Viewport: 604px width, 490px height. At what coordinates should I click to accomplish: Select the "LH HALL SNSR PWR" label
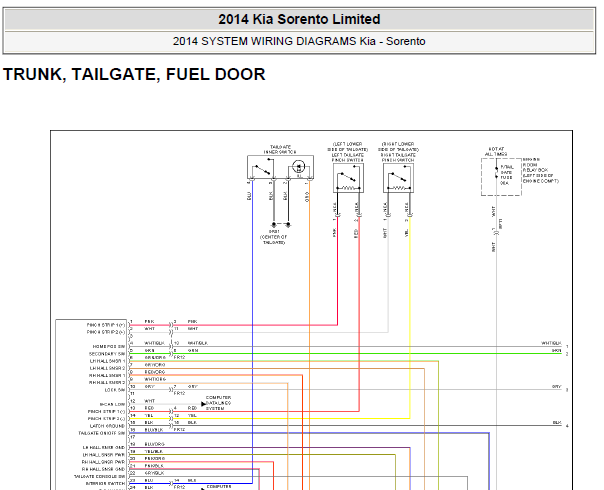click(x=104, y=455)
